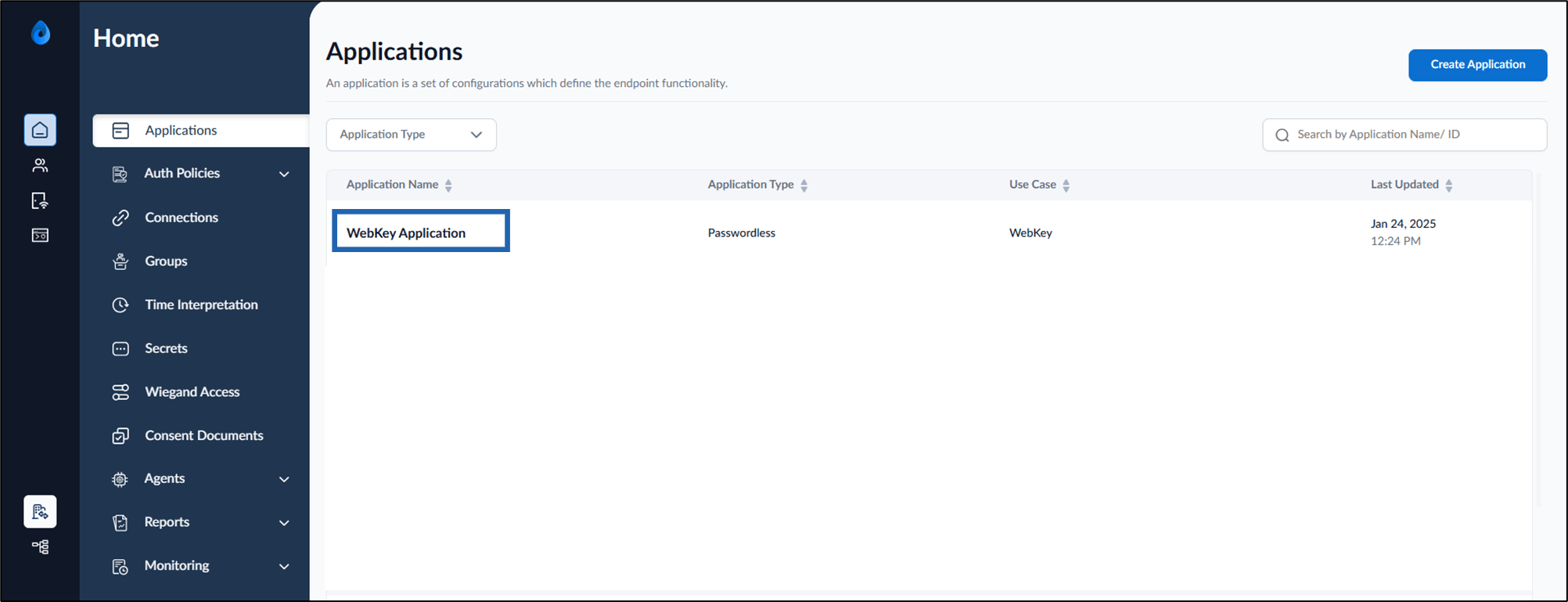This screenshot has height=602, width=1568.
Task: Sort by Last Updated column arrows
Action: coord(1449,186)
